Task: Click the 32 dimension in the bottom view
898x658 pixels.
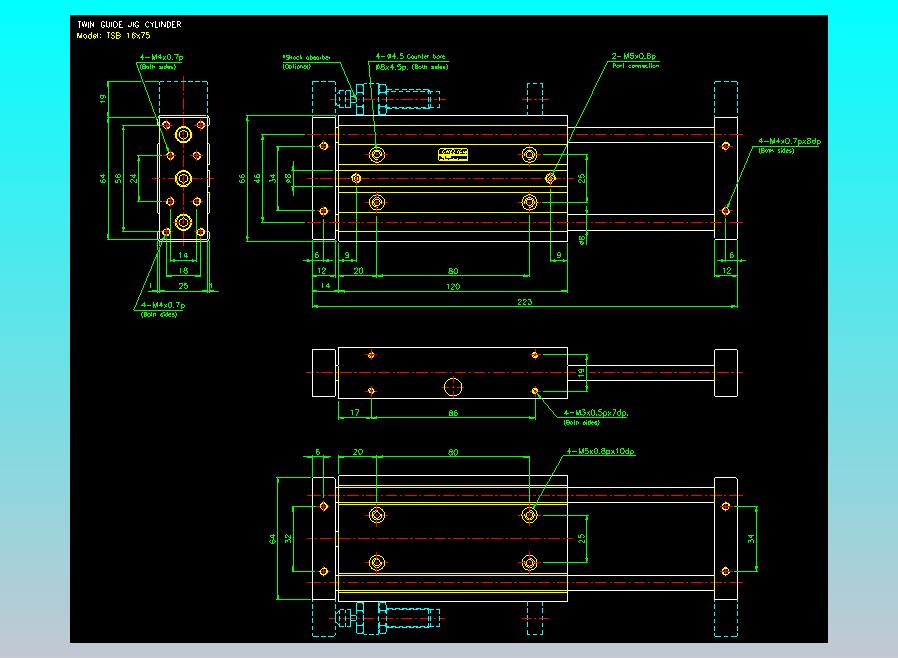Action: pyautogui.click(x=290, y=538)
